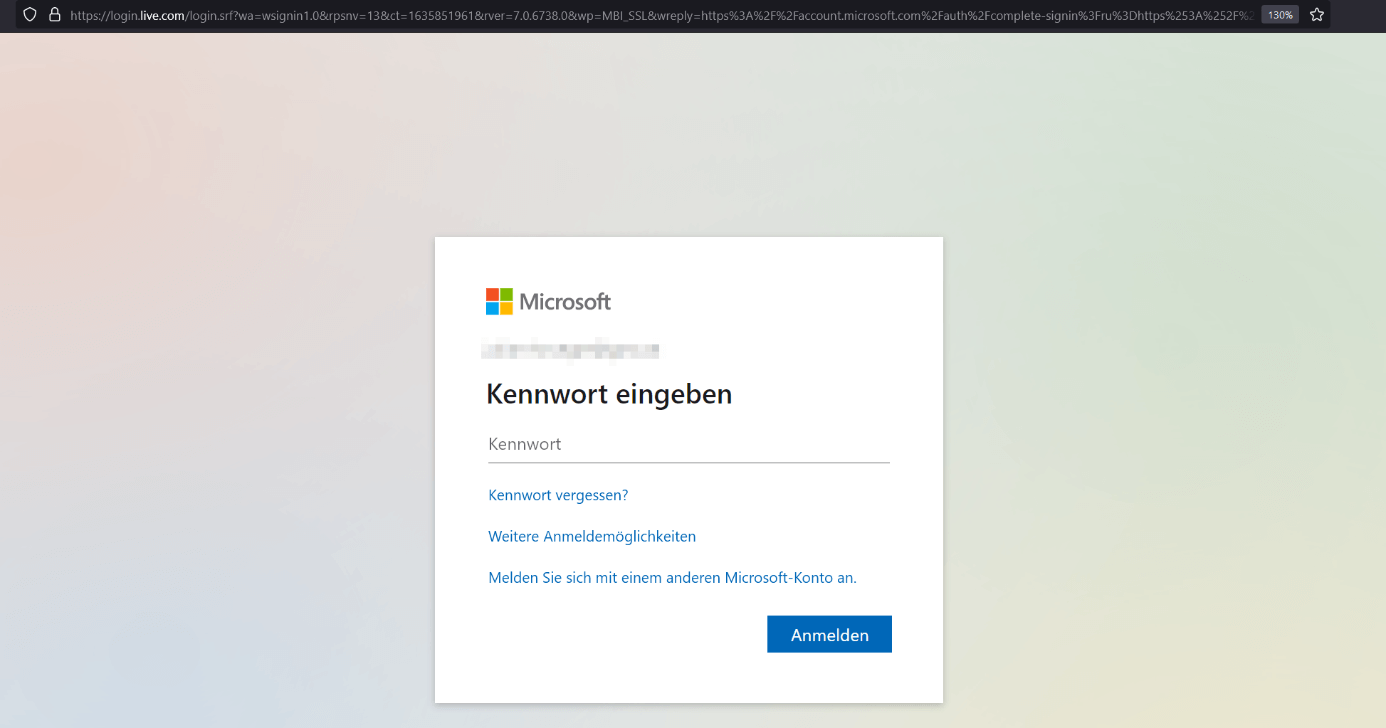Click the shield tracking protection icon
Image resolution: width=1386 pixels, height=728 pixels.
point(30,15)
